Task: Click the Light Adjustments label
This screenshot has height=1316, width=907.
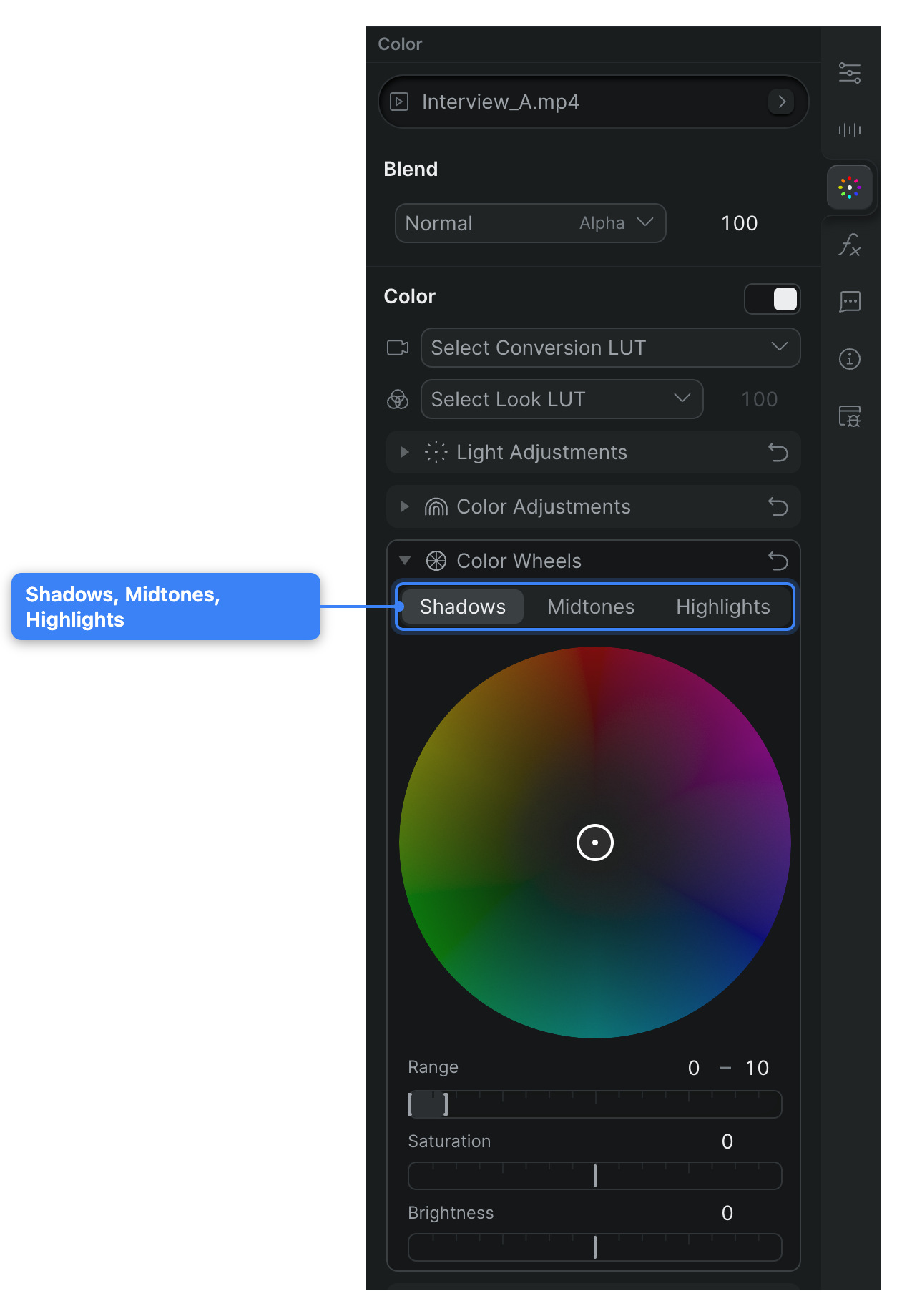Action: point(541,452)
